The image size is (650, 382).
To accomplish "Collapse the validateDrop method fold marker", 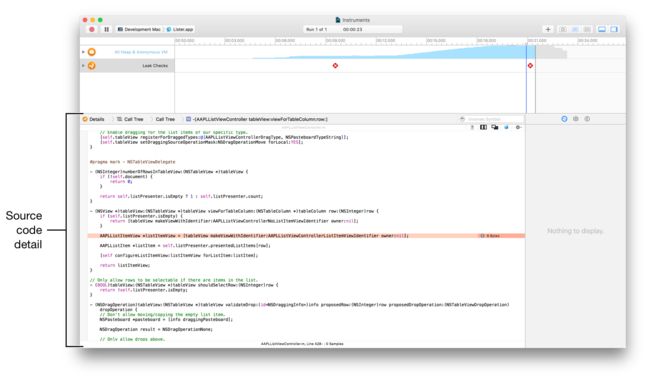I will pyautogui.click(x=92, y=305).
